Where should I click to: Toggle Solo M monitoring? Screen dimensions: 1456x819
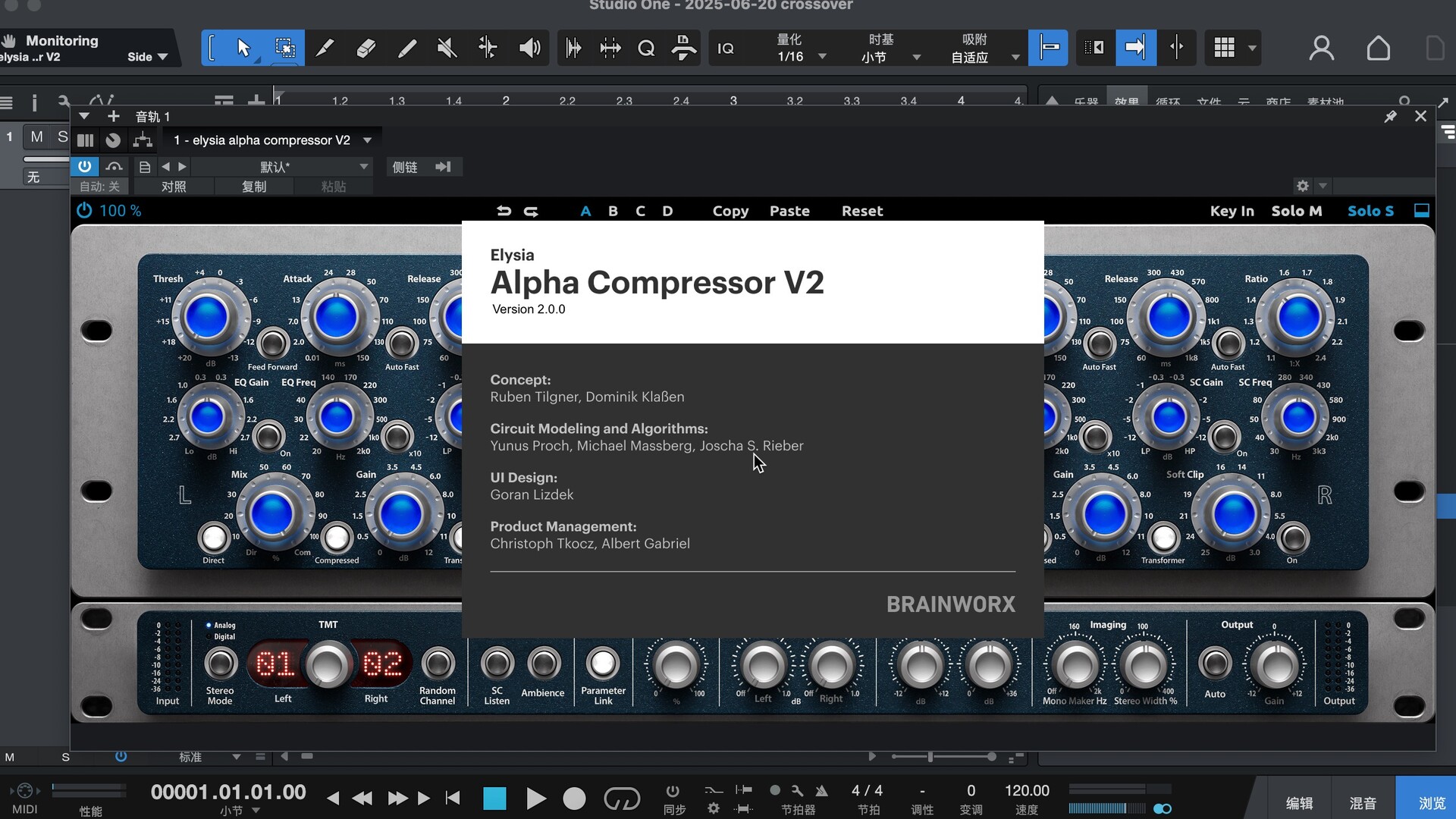(x=1296, y=211)
